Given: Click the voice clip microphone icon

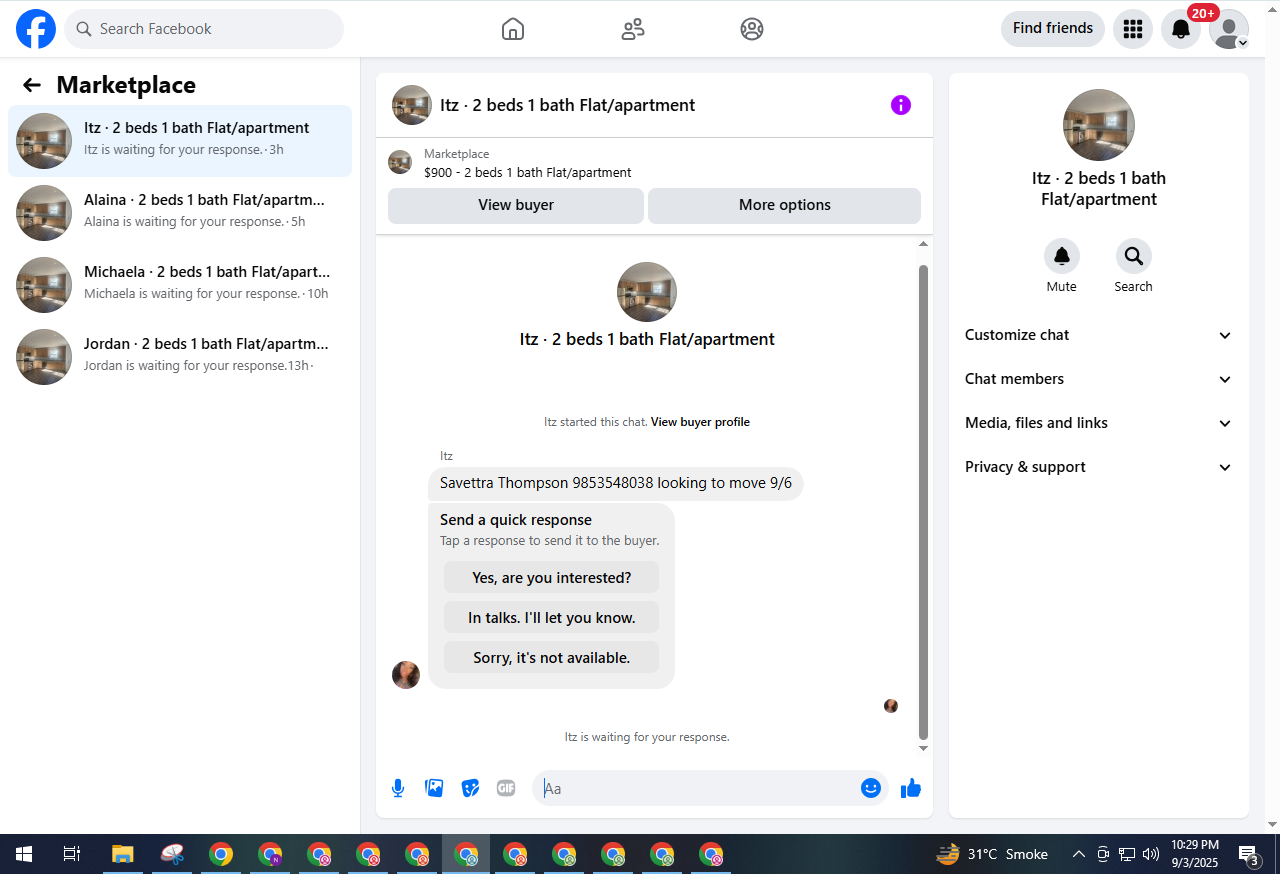Looking at the screenshot, I should coord(398,788).
